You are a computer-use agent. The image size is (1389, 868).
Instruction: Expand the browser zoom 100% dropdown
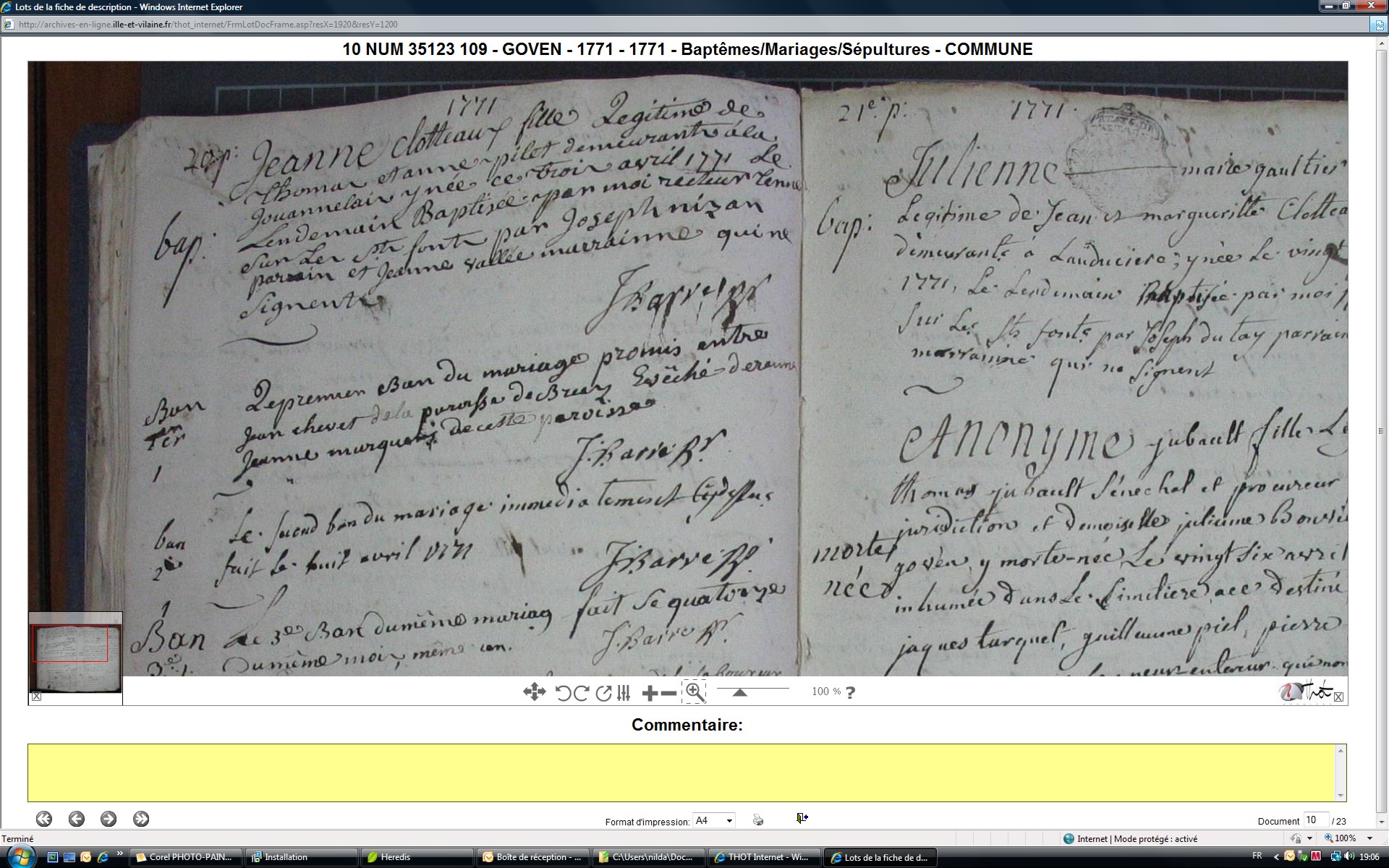(x=1369, y=838)
